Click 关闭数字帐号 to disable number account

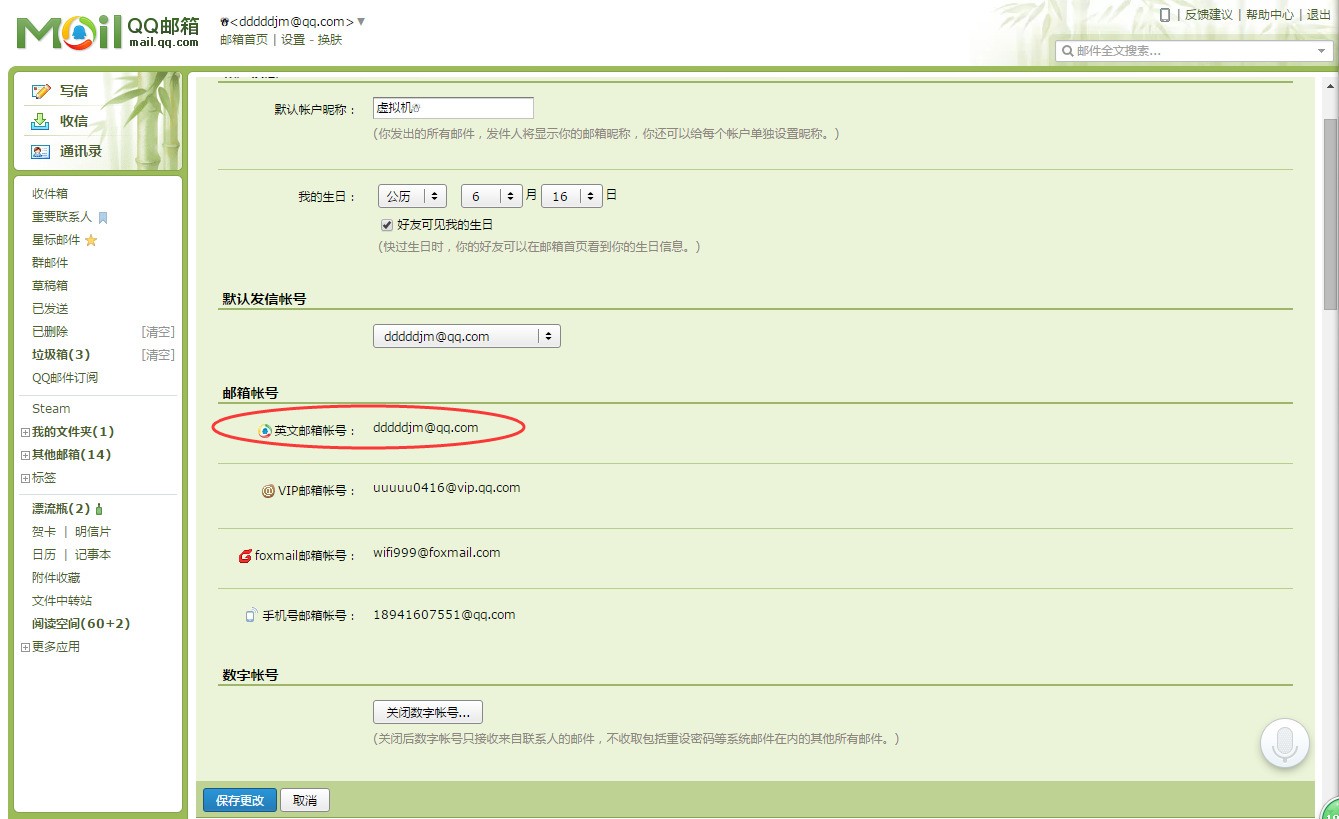427,711
